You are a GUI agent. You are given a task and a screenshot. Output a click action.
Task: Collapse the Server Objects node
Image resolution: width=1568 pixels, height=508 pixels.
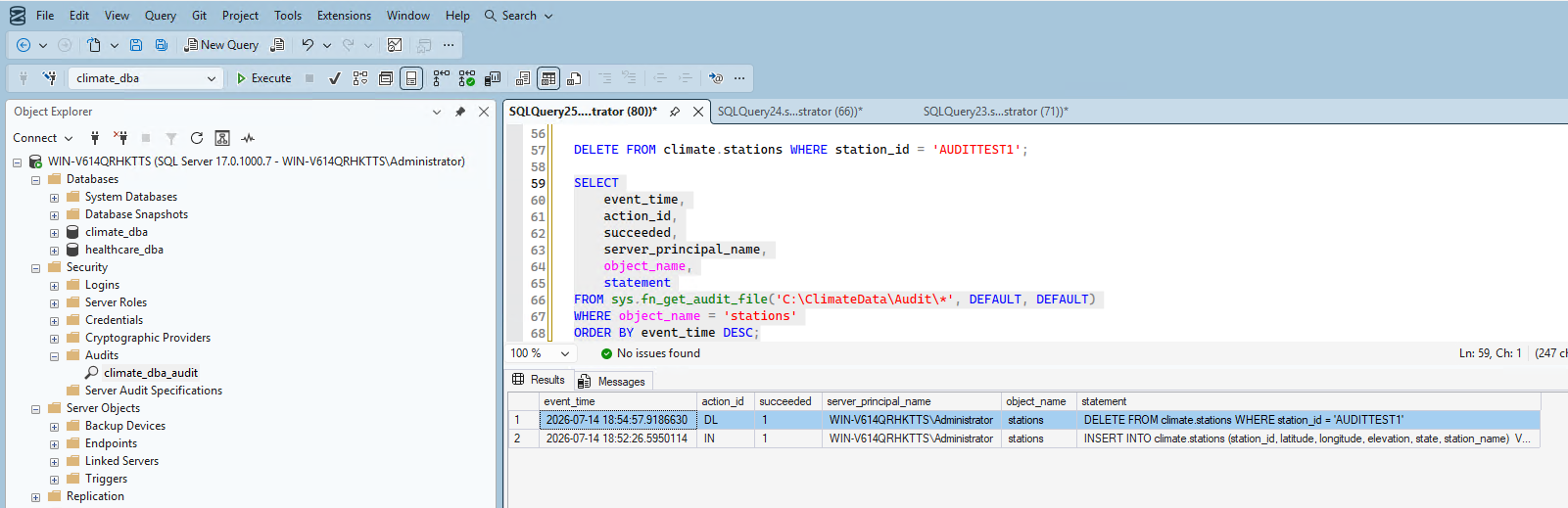[x=36, y=409]
